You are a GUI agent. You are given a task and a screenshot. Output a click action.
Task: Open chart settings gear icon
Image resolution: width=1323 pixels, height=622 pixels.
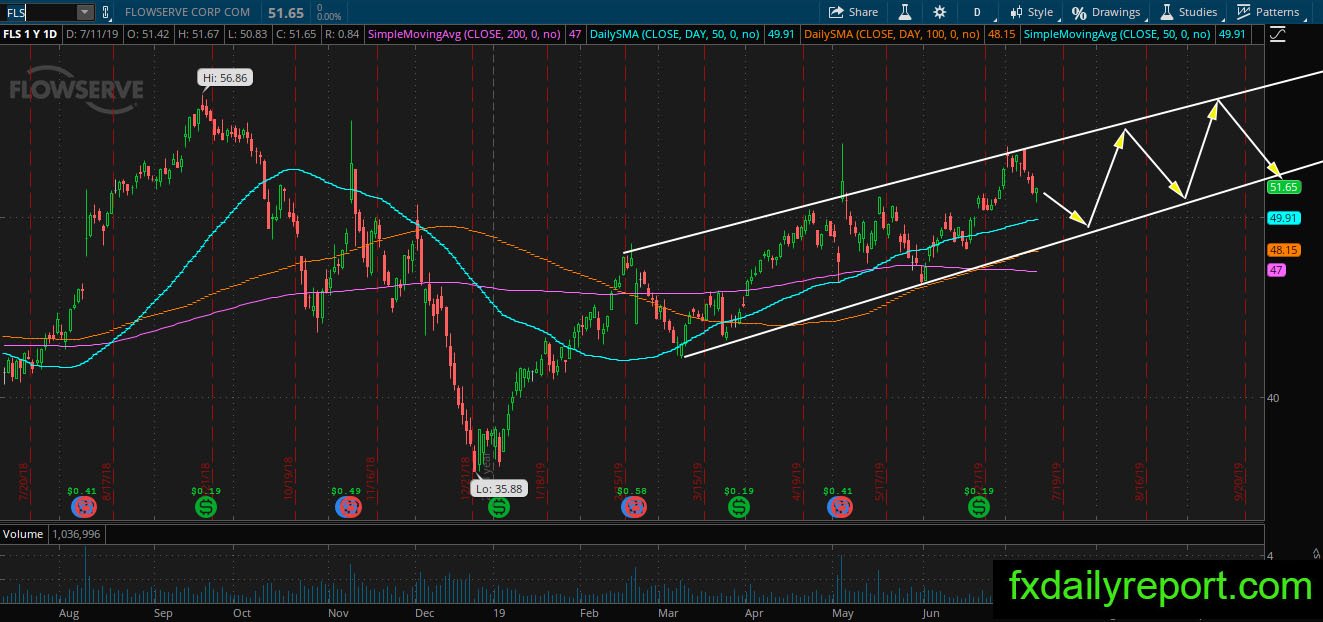pyautogui.click(x=939, y=12)
